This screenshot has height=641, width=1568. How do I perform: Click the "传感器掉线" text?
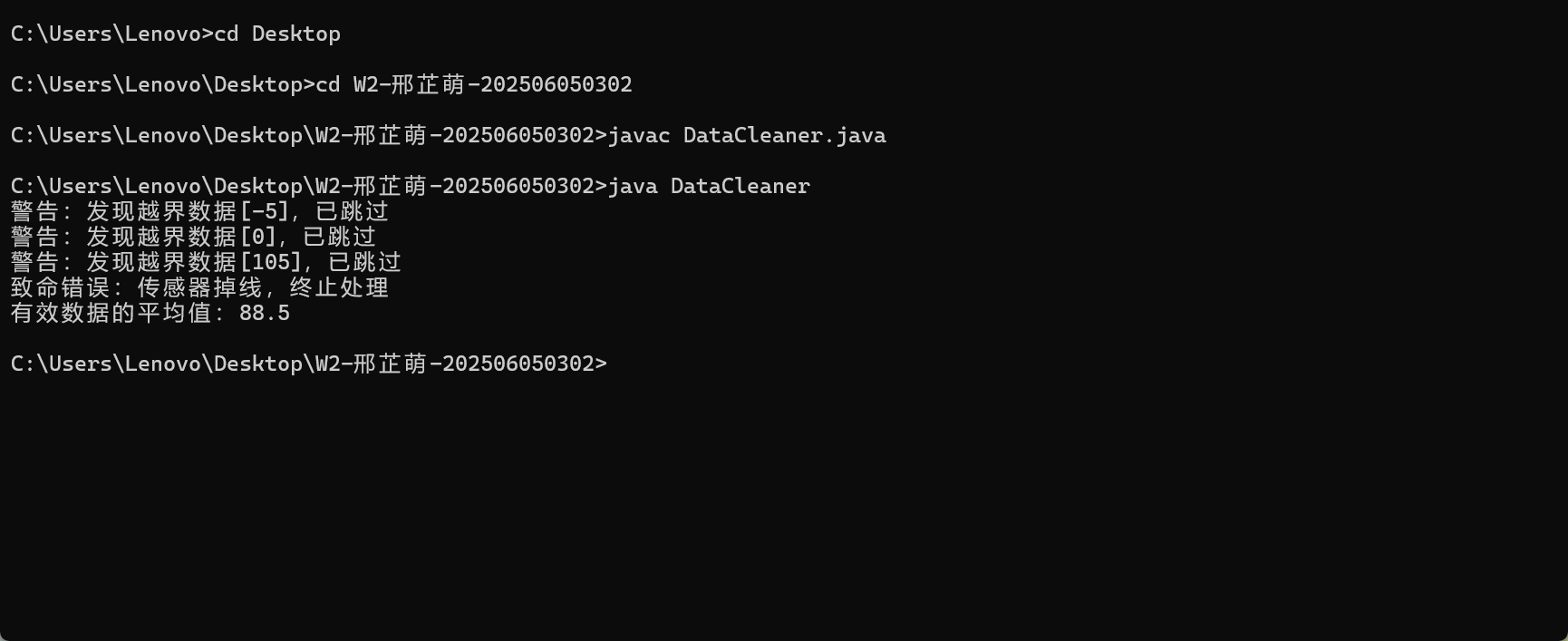click(x=199, y=288)
